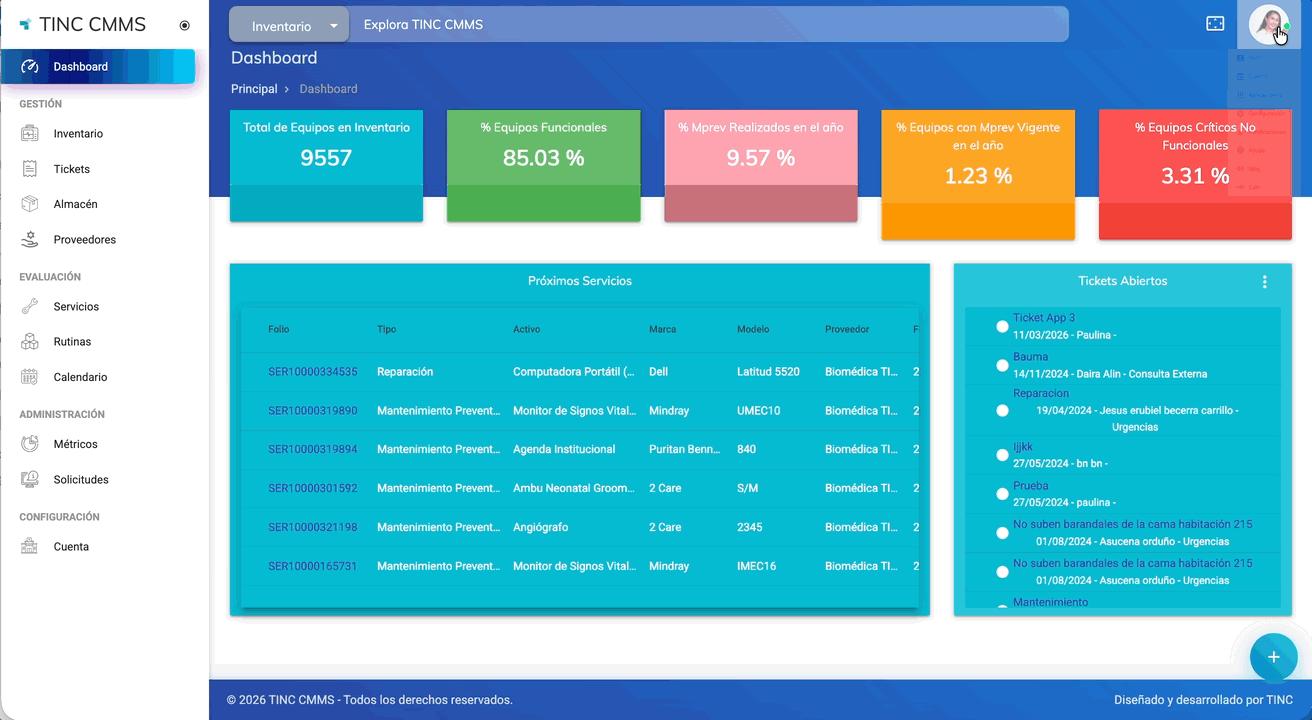
Task: Click the Servicios wrench icon
Action: (30, 307)
